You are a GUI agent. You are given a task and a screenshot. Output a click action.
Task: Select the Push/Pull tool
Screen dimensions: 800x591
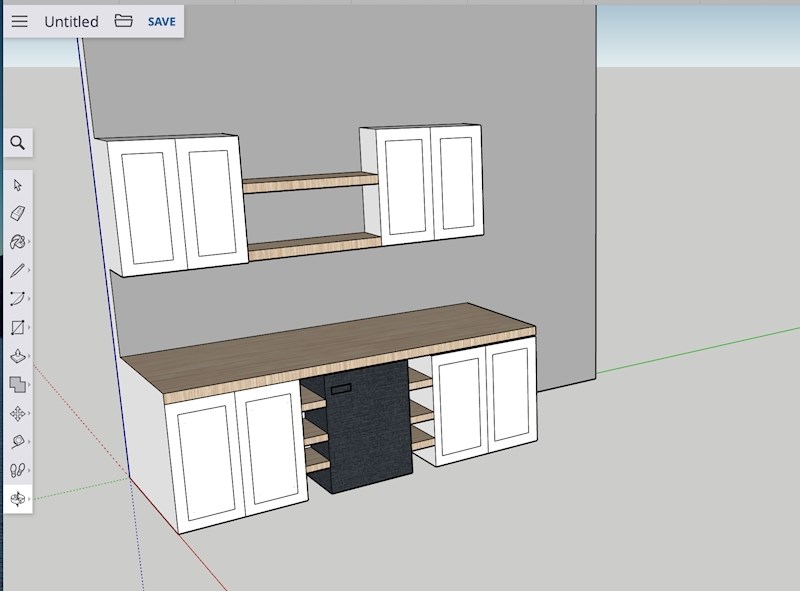point(17,356)
